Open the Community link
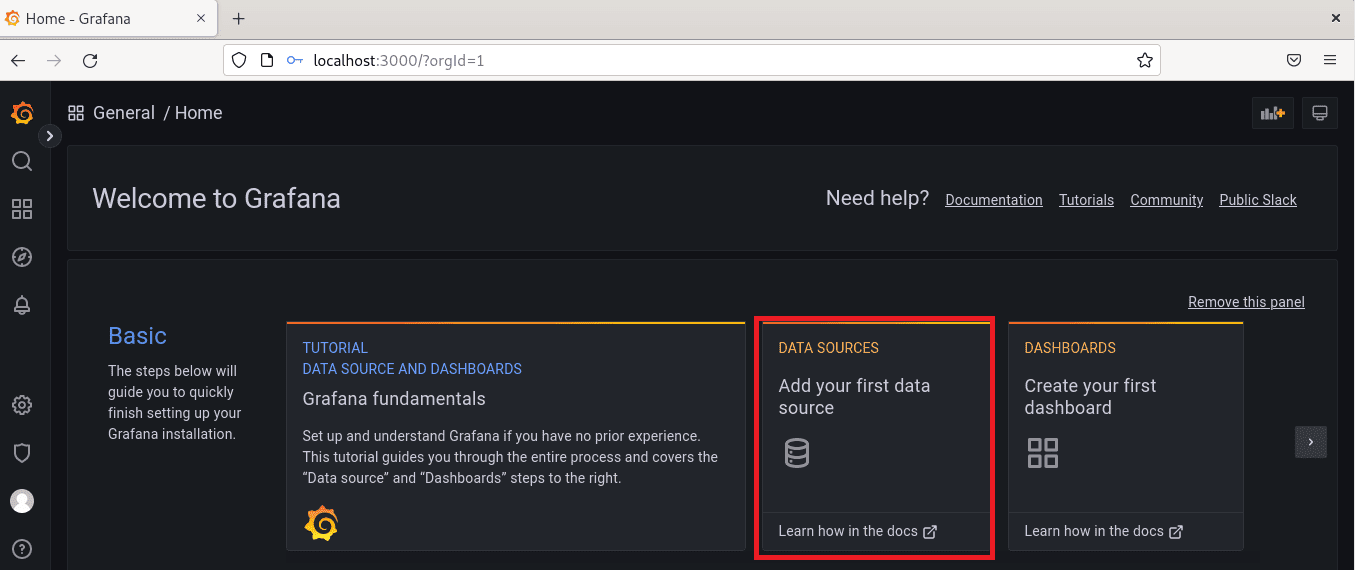This screenshot has width=1355, height=570. [x=1166, y=200]
